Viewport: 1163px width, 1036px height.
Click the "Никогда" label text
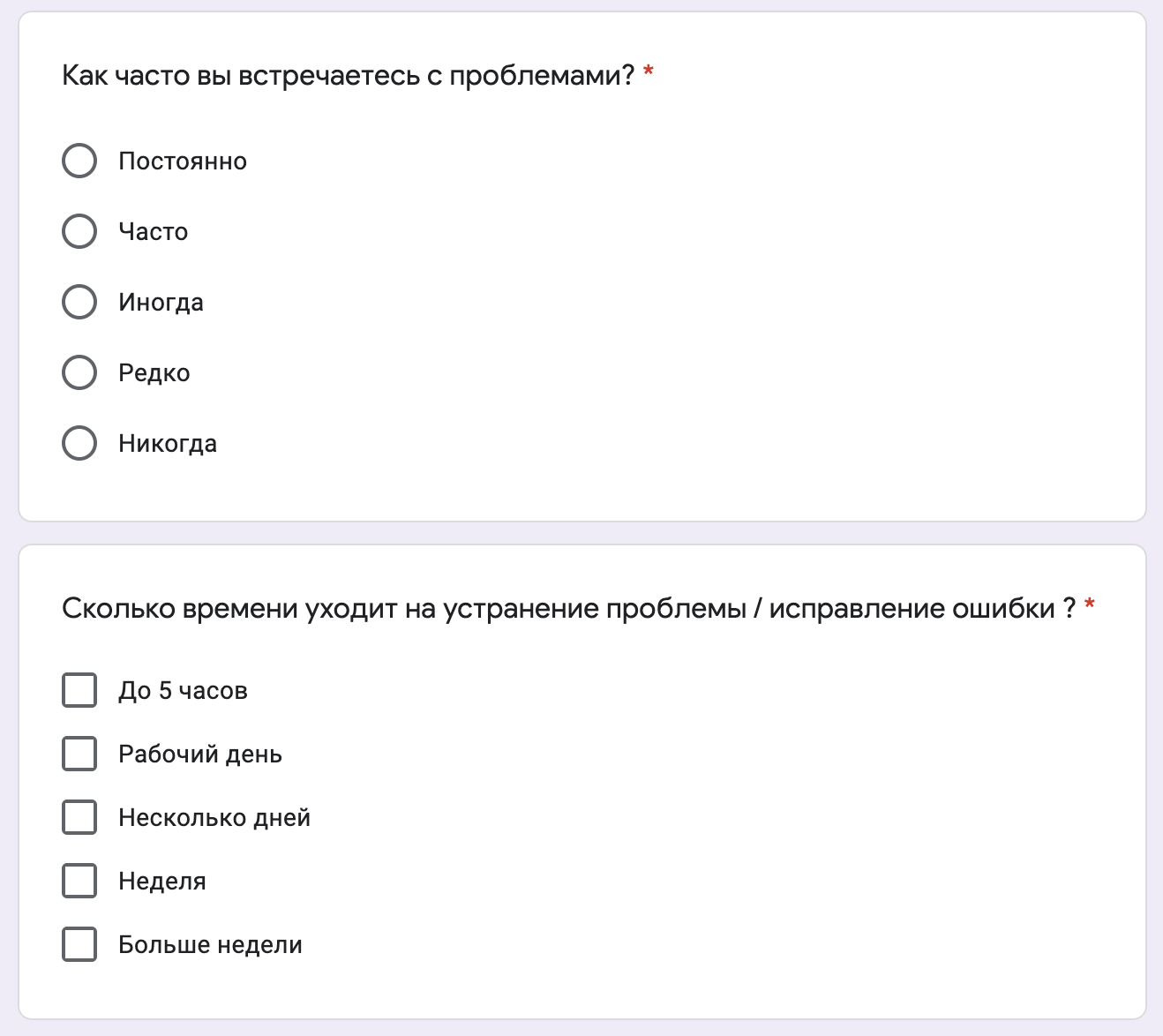click(x=168, y=444)
